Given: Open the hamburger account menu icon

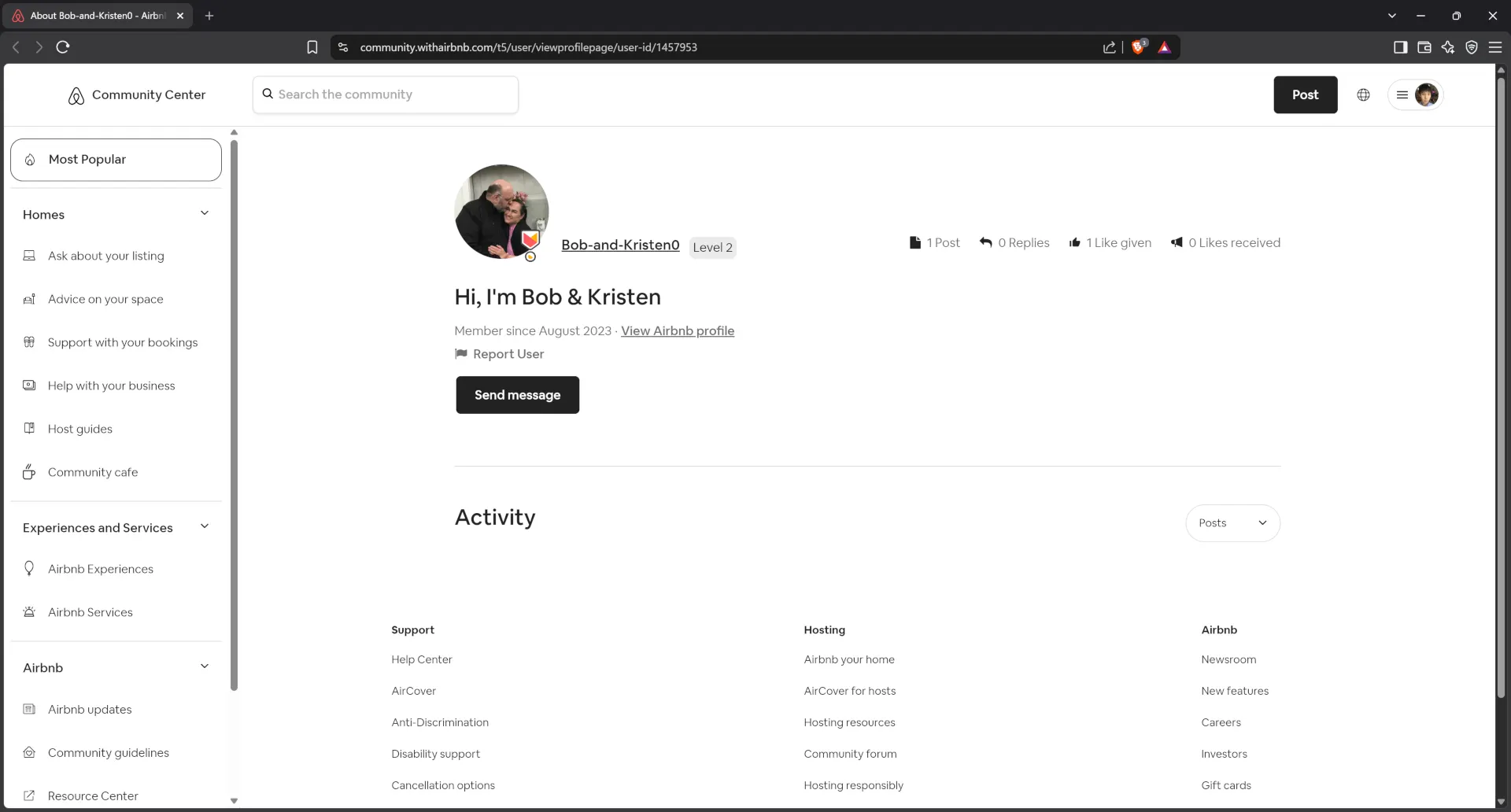Looking at the screenshot, I should [1402, 94].
